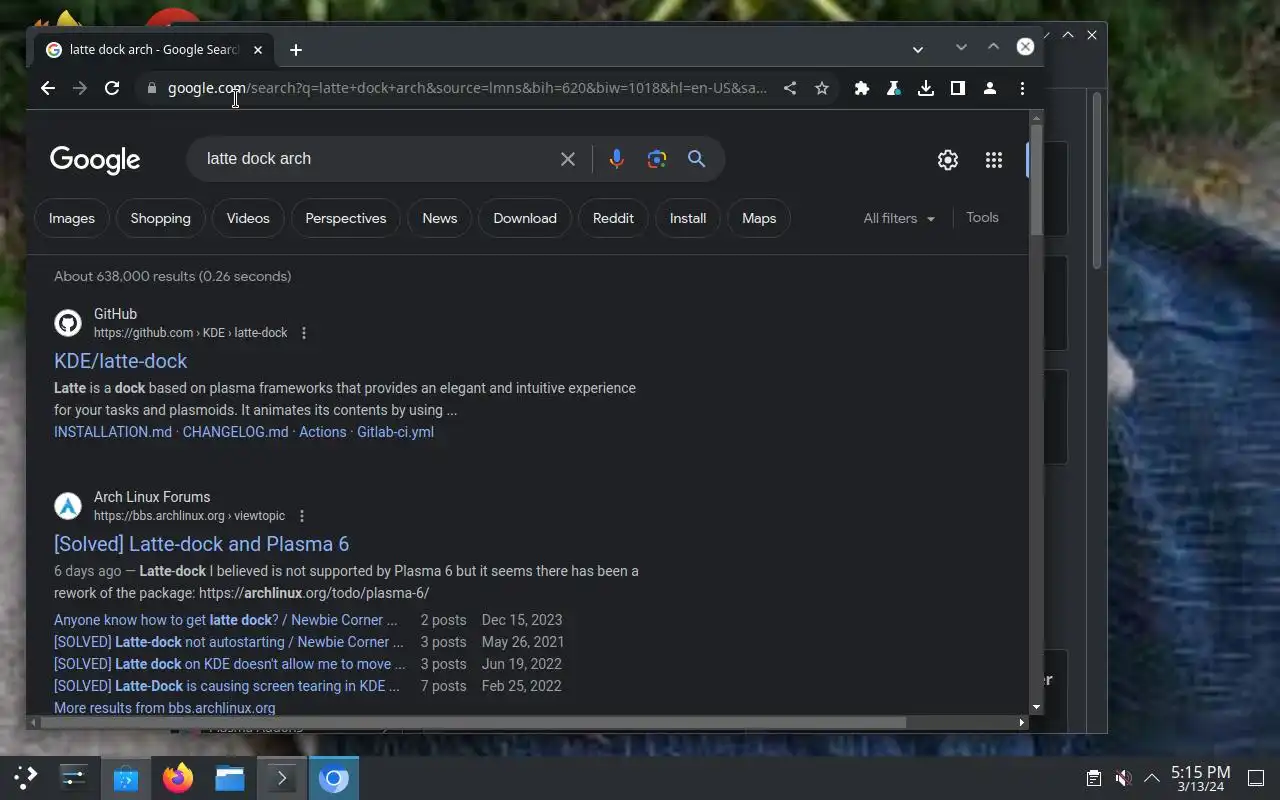
Task: Clear the search box text
Action: tap(568, 159)
